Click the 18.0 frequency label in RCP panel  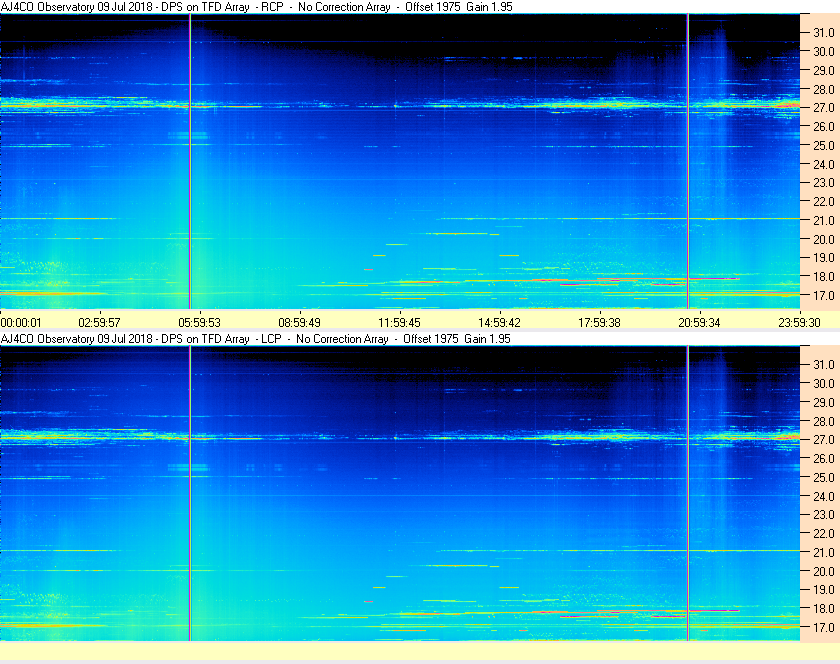(x=824, y=277)
